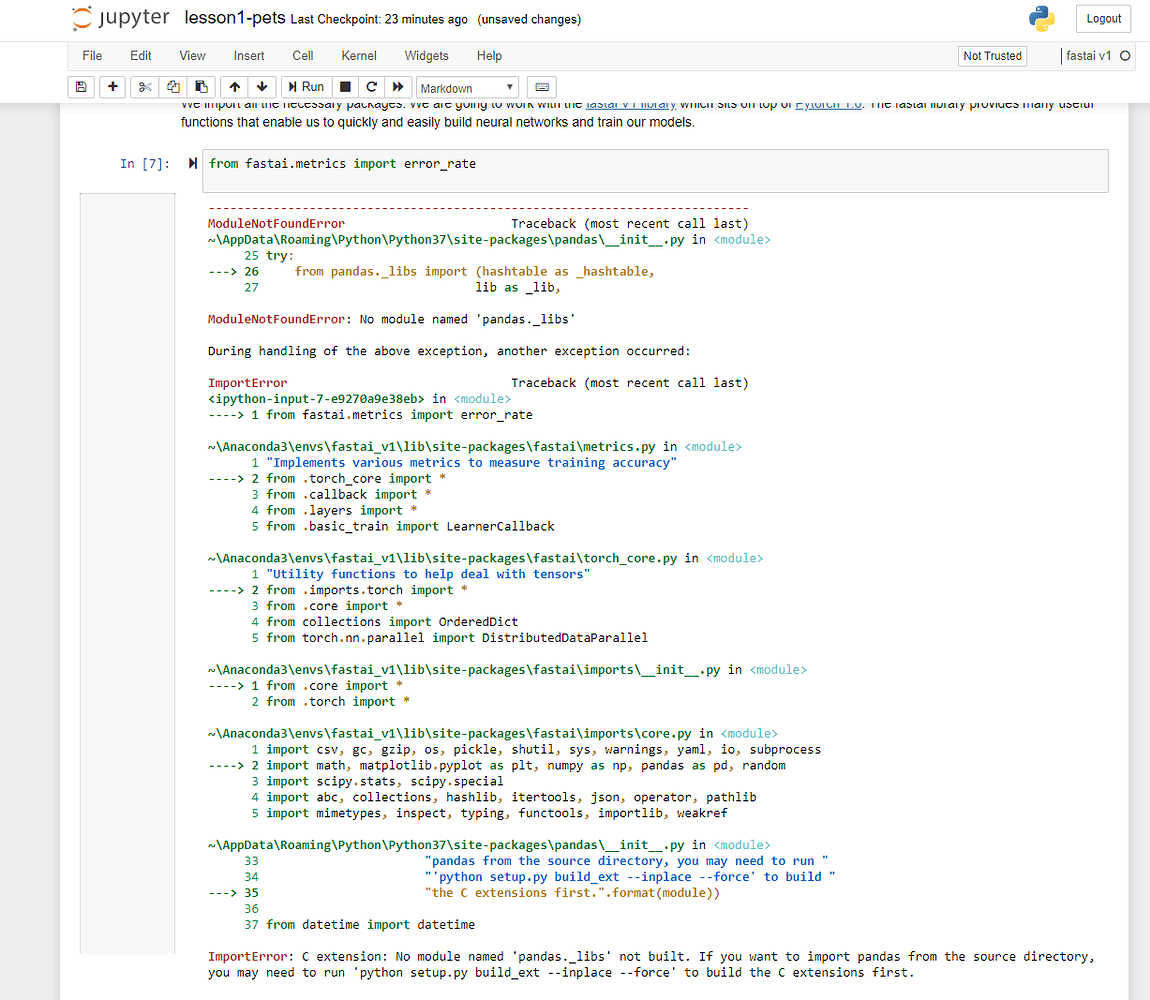Open the fastai v1 library link

(631, 102)
